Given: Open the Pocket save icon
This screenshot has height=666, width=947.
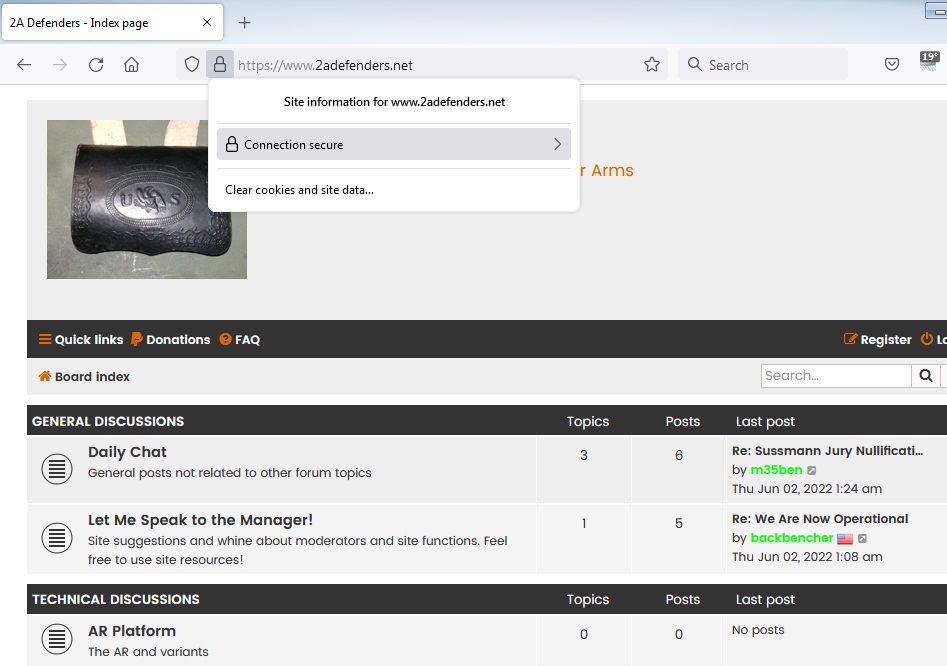Looking at the screenshot, I should [x=892, y=65].
